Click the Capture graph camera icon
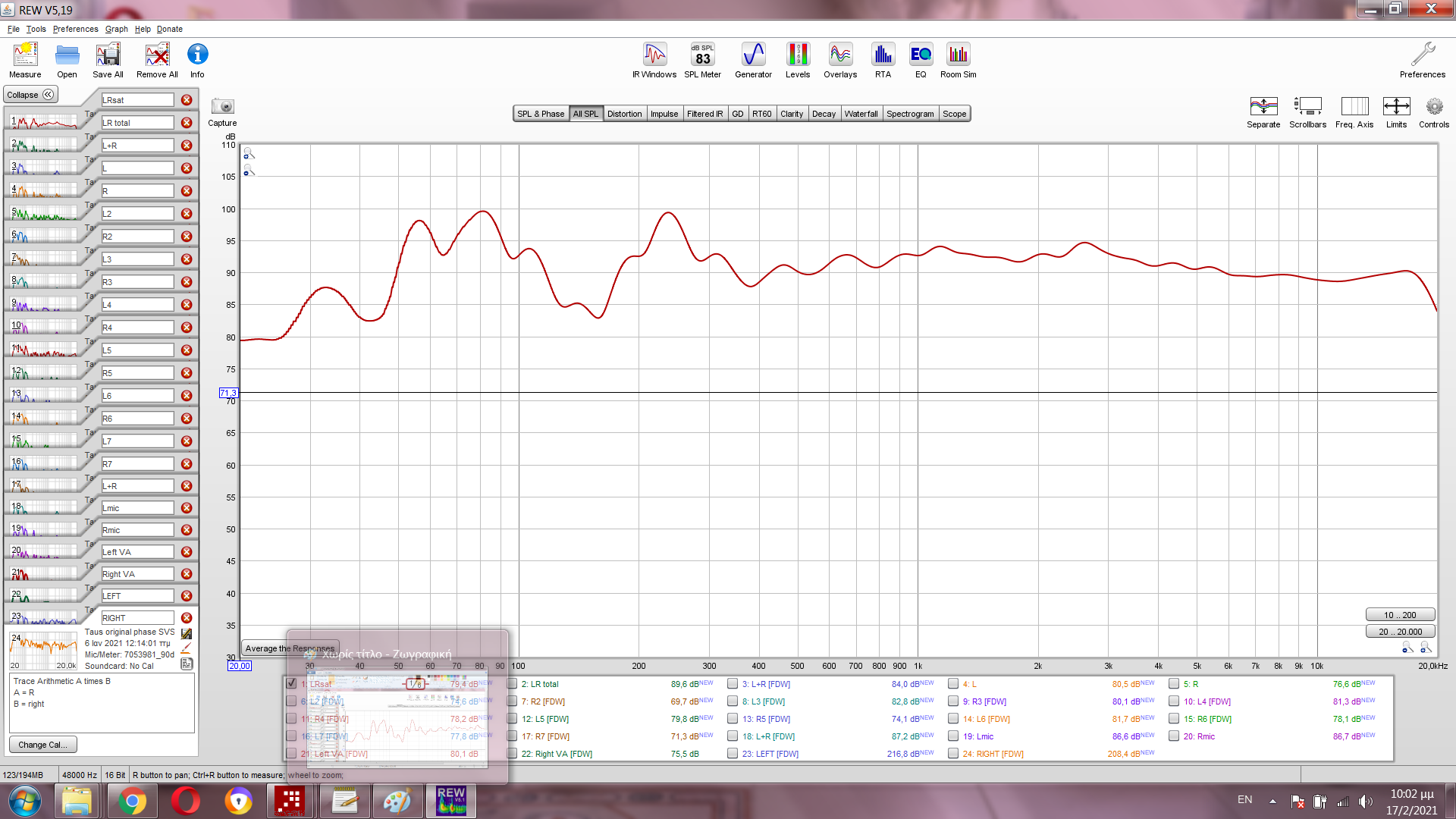This screenshot has width=1456, height=819. point(222,107)
